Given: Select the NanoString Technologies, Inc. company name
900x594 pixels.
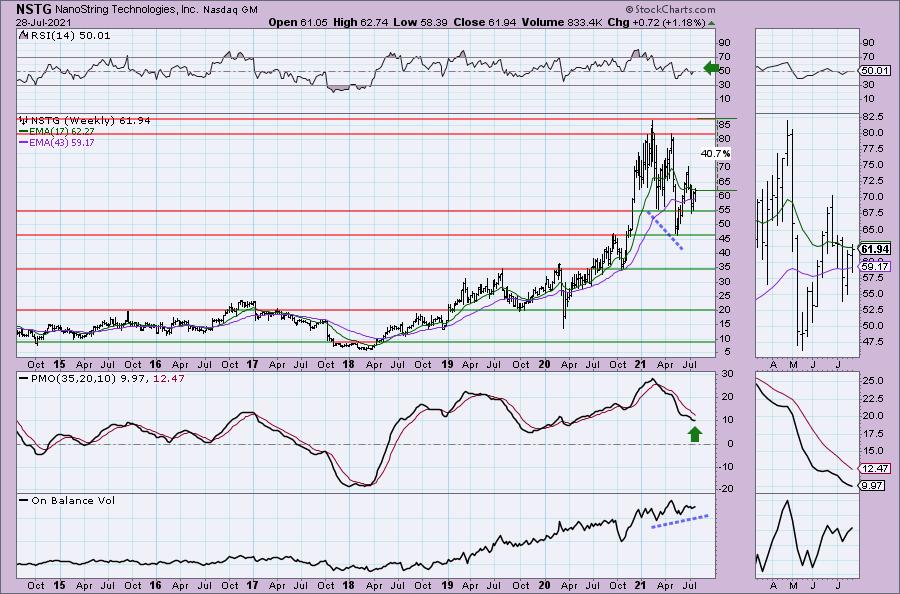Looking at the screenshot, I should pos(129,10).
